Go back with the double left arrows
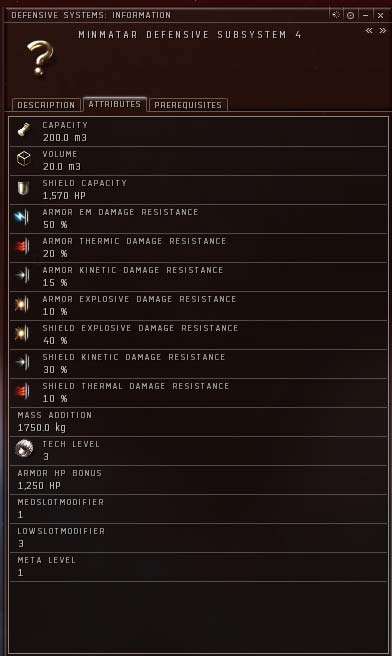The height and width of the screenshot is (656, 392). (369, 31)
